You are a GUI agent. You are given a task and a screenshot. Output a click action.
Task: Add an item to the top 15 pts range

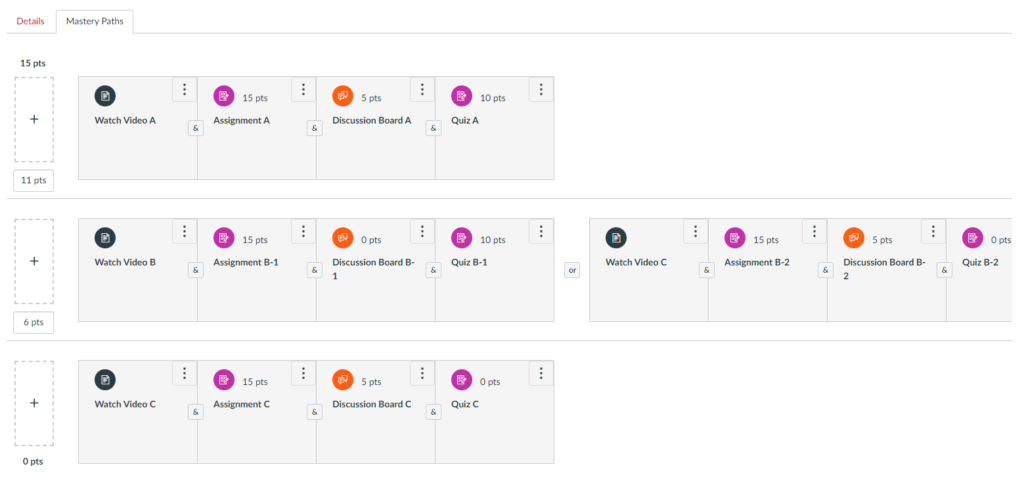pos(34,120)
